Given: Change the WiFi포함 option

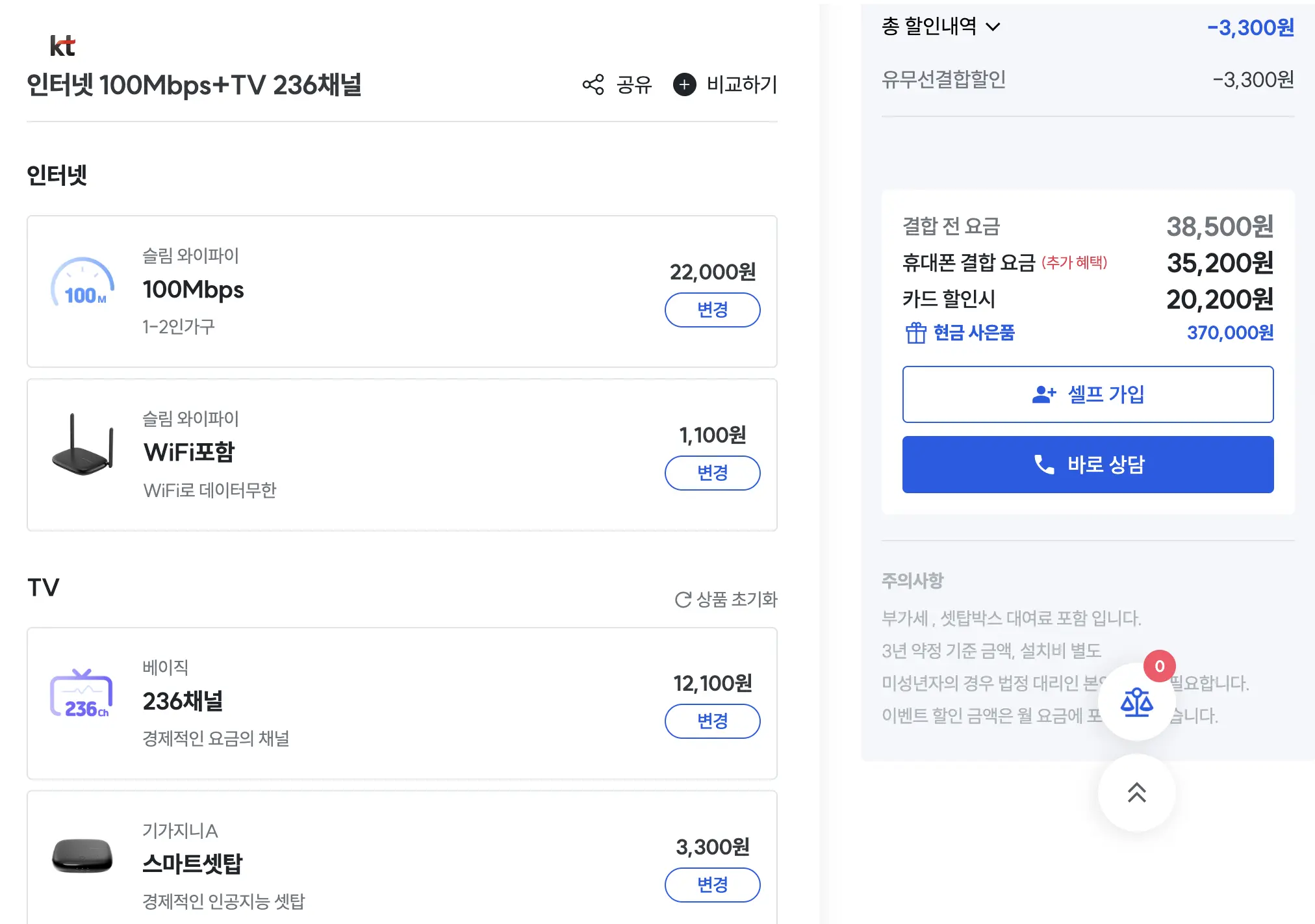Looking at the screenshot, I should click(712, 473).
